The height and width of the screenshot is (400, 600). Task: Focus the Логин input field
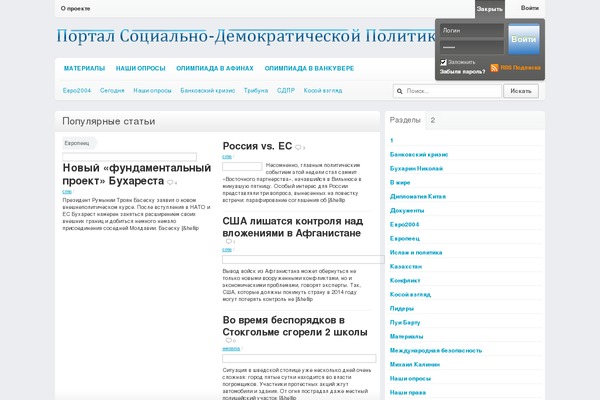(471, 30)
